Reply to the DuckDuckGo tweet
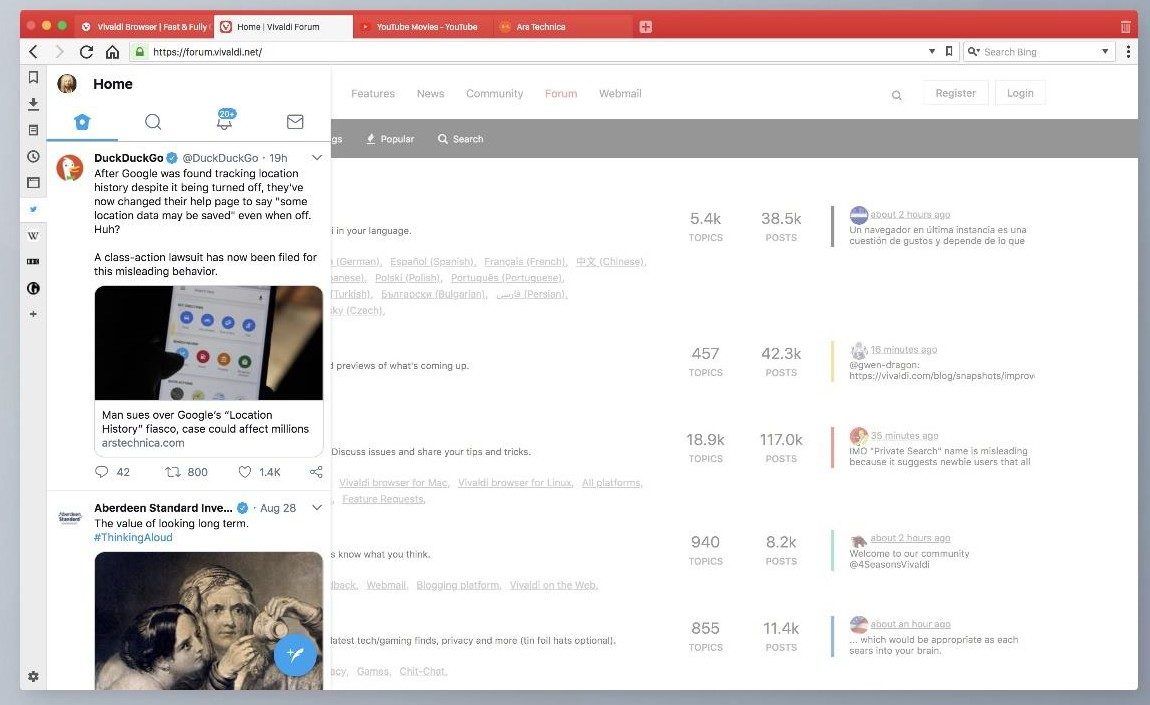Viewport: 1150px width, 705px height. coord(102,472)
